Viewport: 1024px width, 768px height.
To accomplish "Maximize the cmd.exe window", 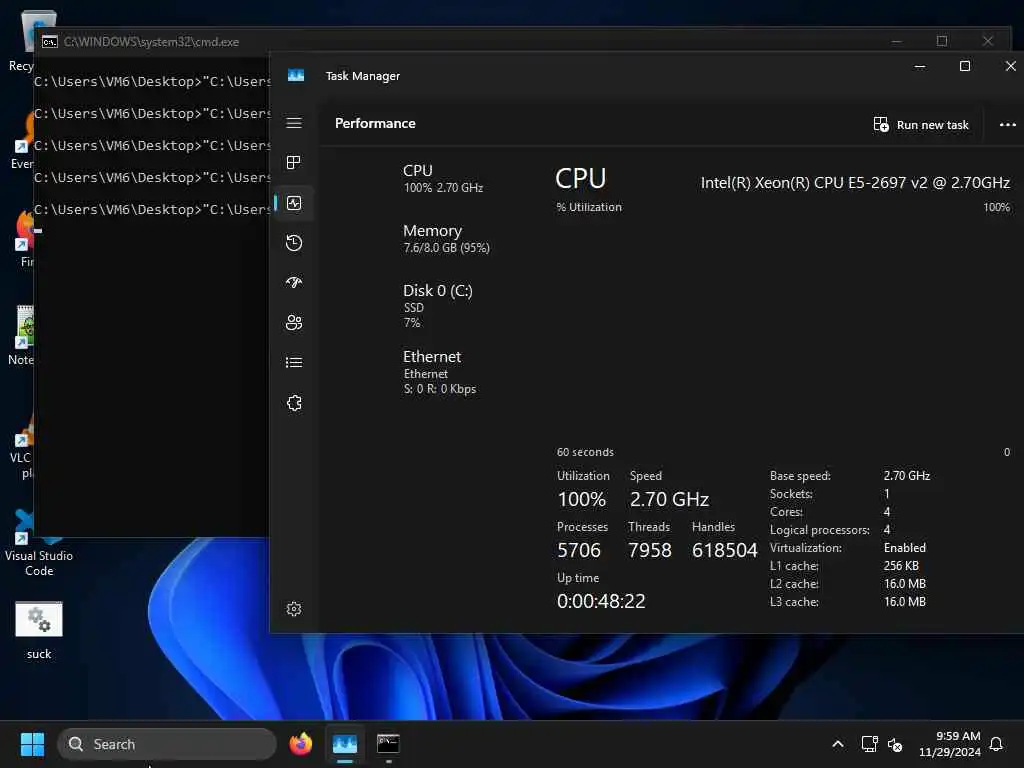I will click(x=942, y=41).
